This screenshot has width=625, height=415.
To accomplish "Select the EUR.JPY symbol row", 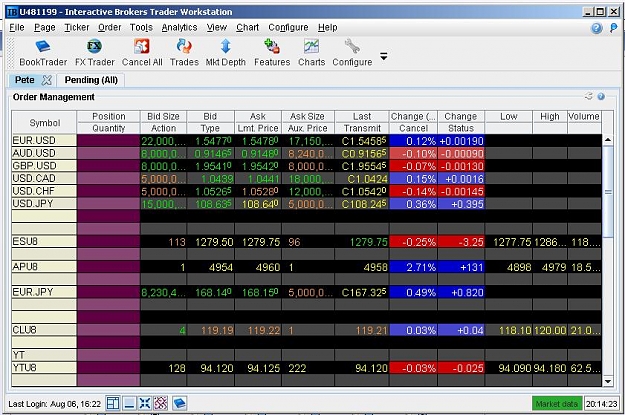I will (x=44, y=292).
